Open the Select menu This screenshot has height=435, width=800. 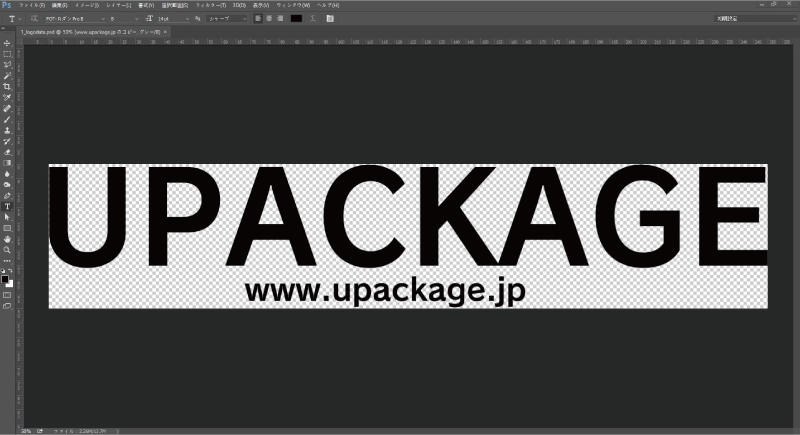174,5
